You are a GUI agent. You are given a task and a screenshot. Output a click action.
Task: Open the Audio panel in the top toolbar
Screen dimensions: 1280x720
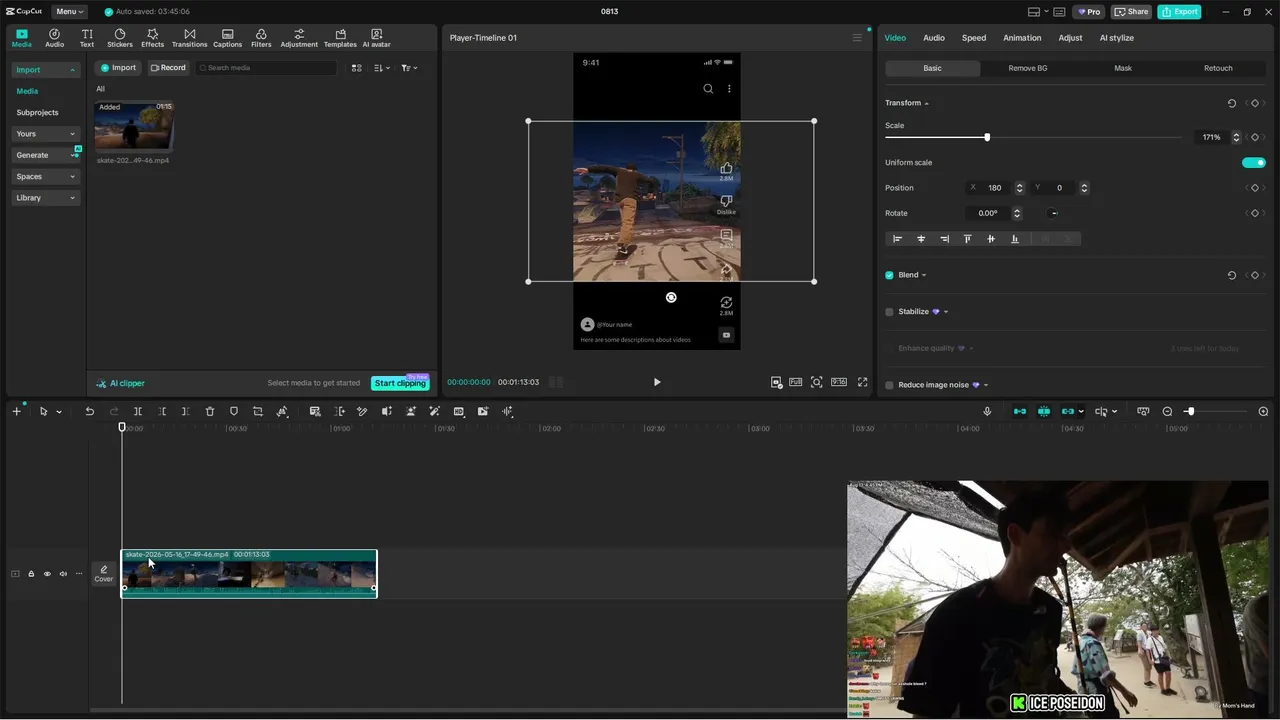(x=54, y=38)
